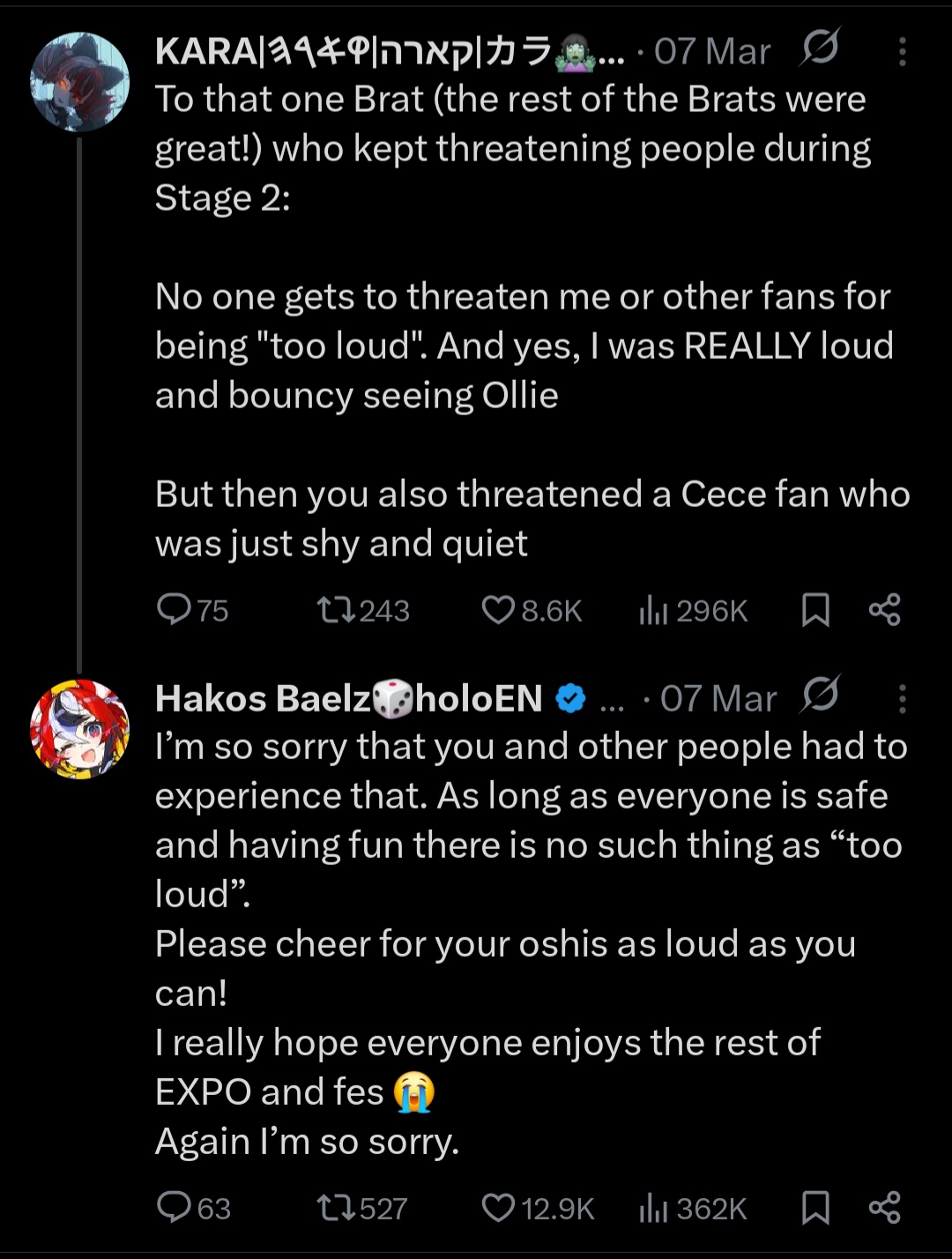Like KARA's tweet with heart icon
The height and width of the screenshot is (1259, 952).
point(498,609)
